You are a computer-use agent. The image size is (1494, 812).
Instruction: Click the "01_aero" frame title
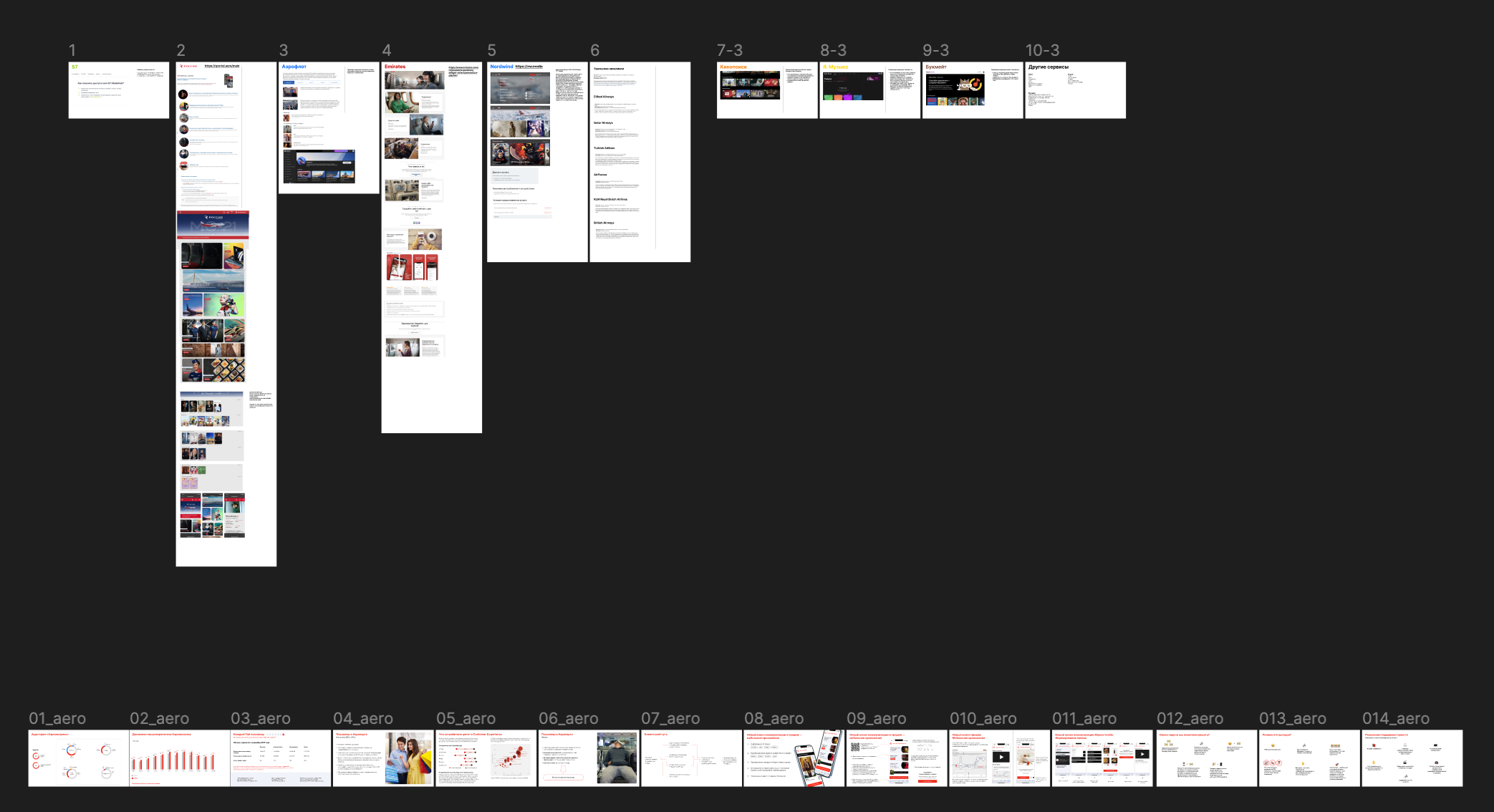[57, 718]
